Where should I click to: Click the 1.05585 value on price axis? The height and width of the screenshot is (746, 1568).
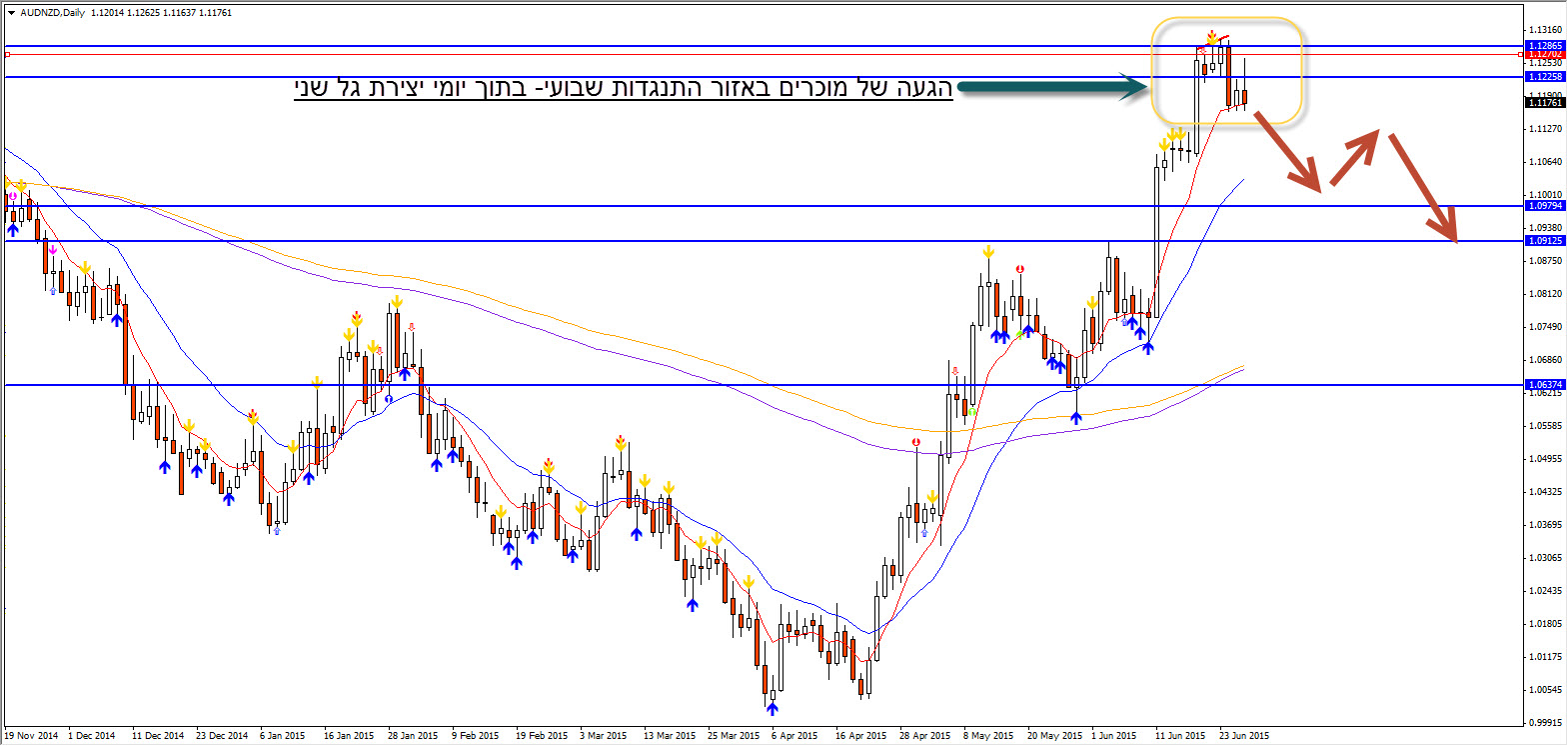[x=1545, y=426]
